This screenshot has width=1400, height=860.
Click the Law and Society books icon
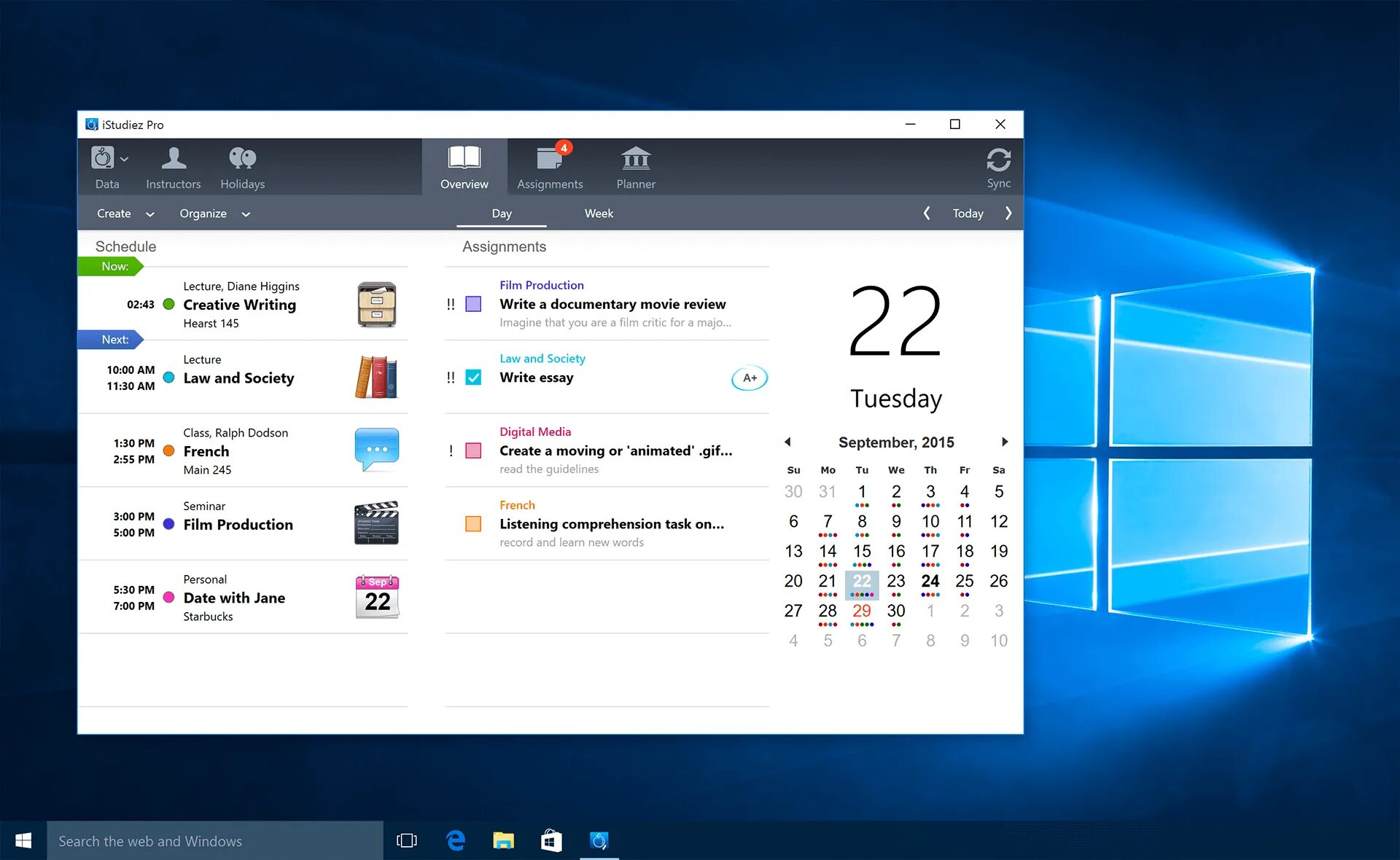pyautogui.click(x=377, y=377)
